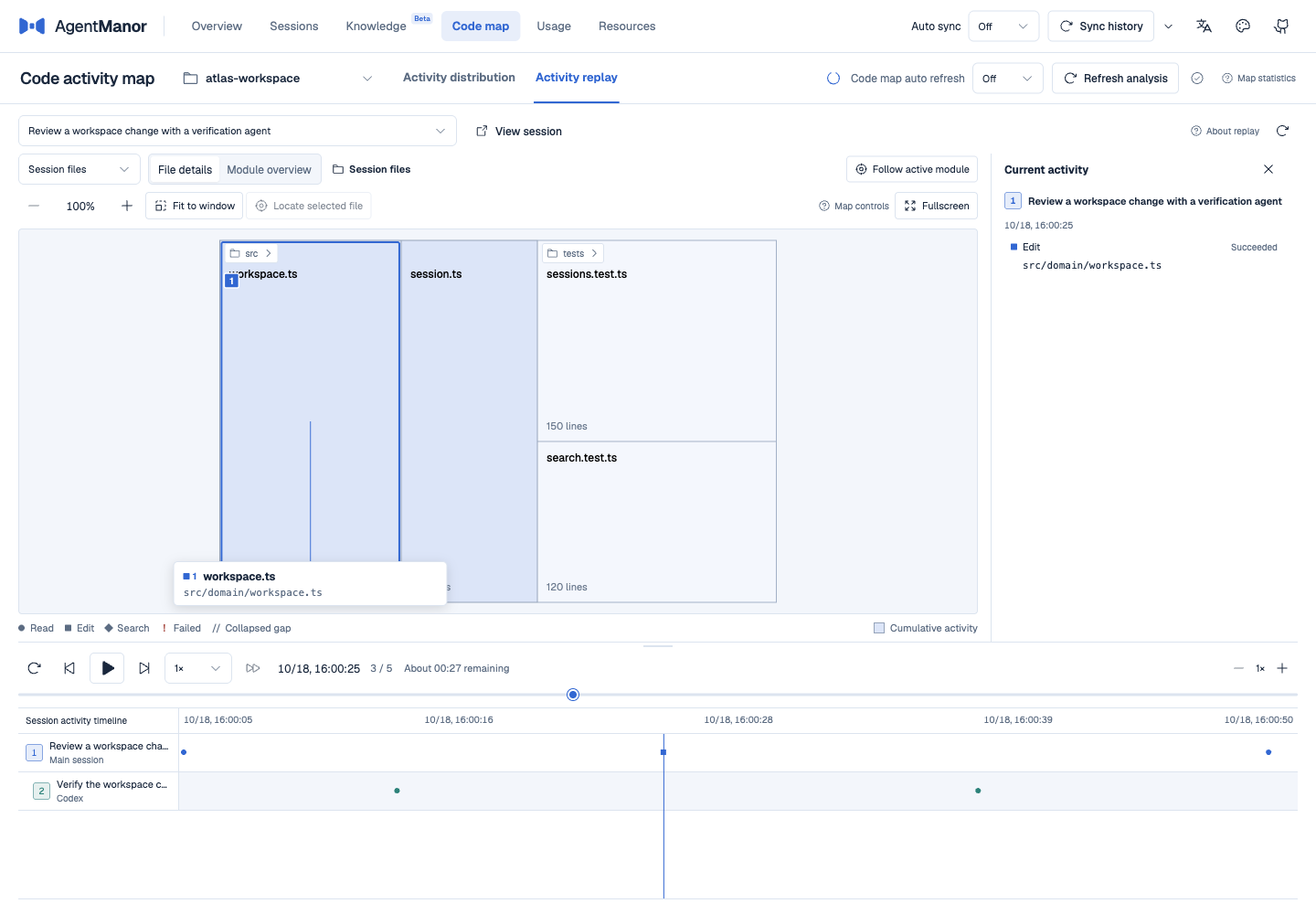Switch to Module overview view
Image resolution: width=1316 pixels, height=914 pixels.
pyautogui.click(x=269, y=169)
